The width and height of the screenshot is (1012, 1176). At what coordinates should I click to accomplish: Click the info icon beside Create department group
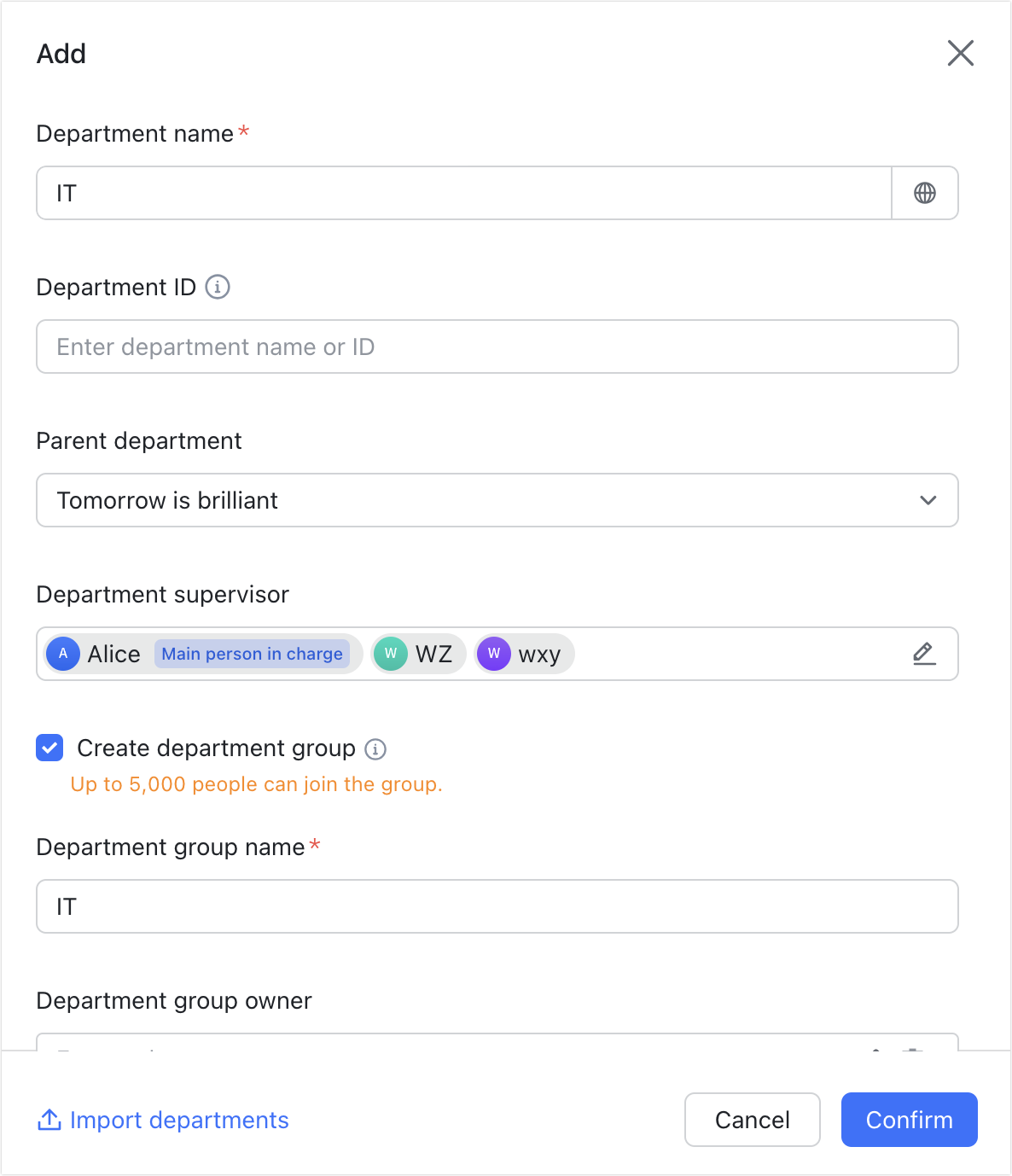[x=375, y=749]
